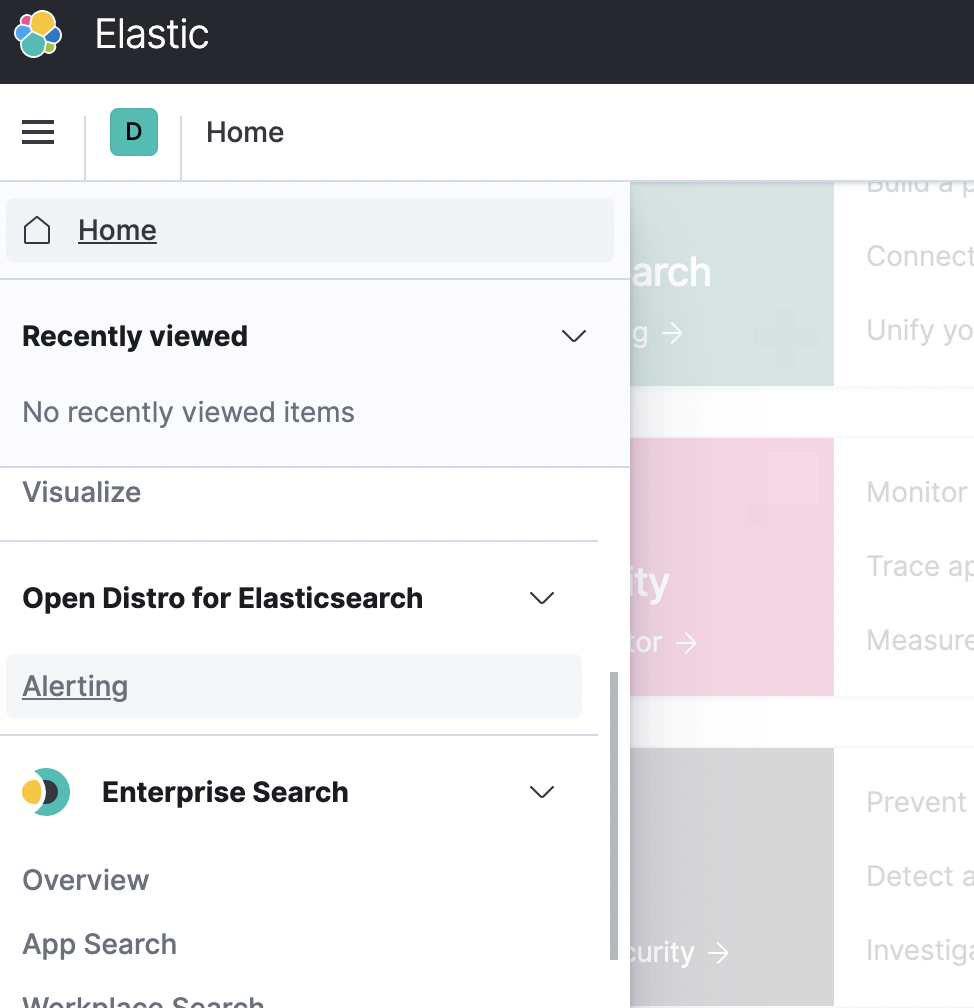Click the pink Observability card
974x1008 pixels.
click(x=732, y=567)
